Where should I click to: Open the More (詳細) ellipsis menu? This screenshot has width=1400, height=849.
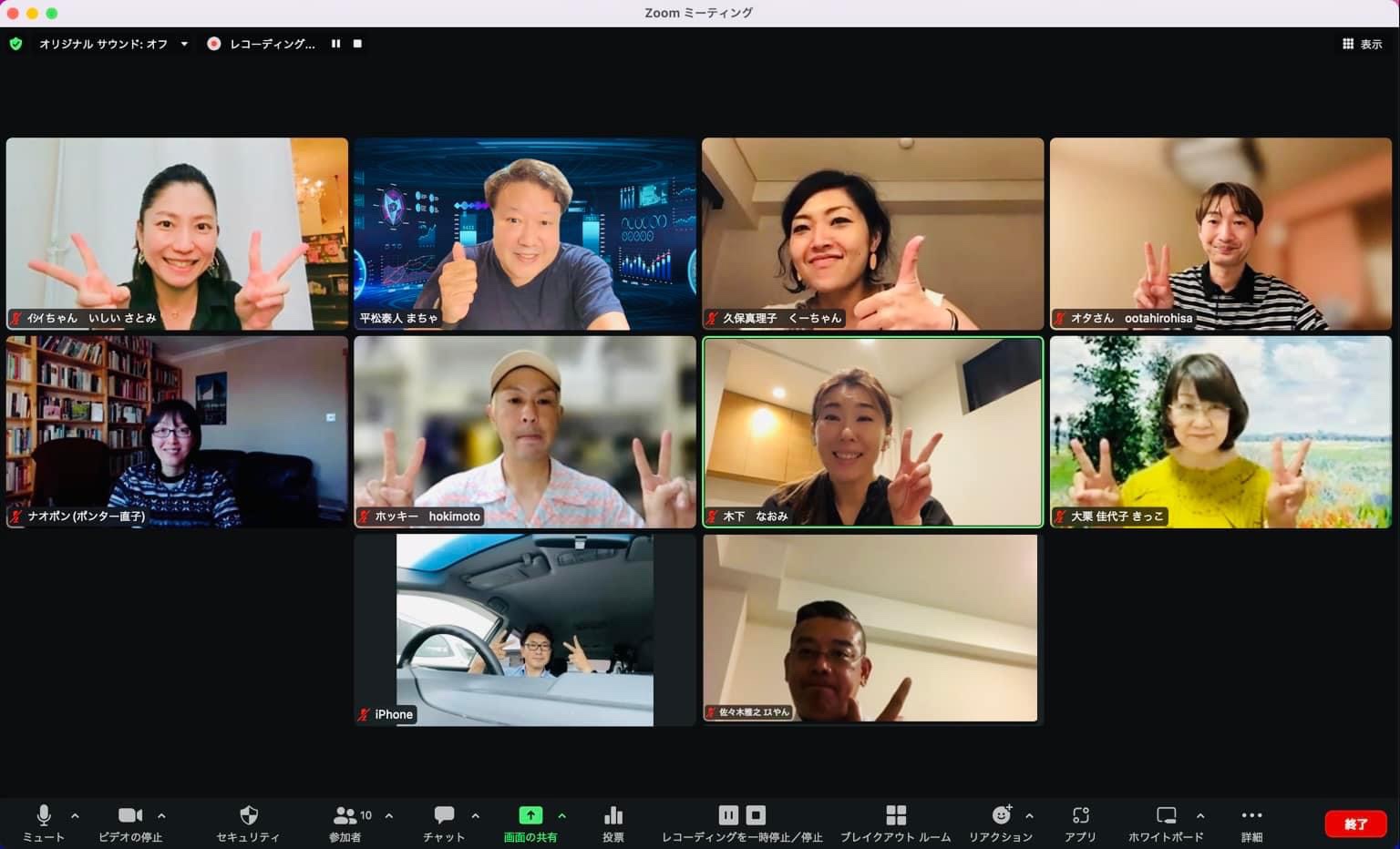click(1251, 814)
